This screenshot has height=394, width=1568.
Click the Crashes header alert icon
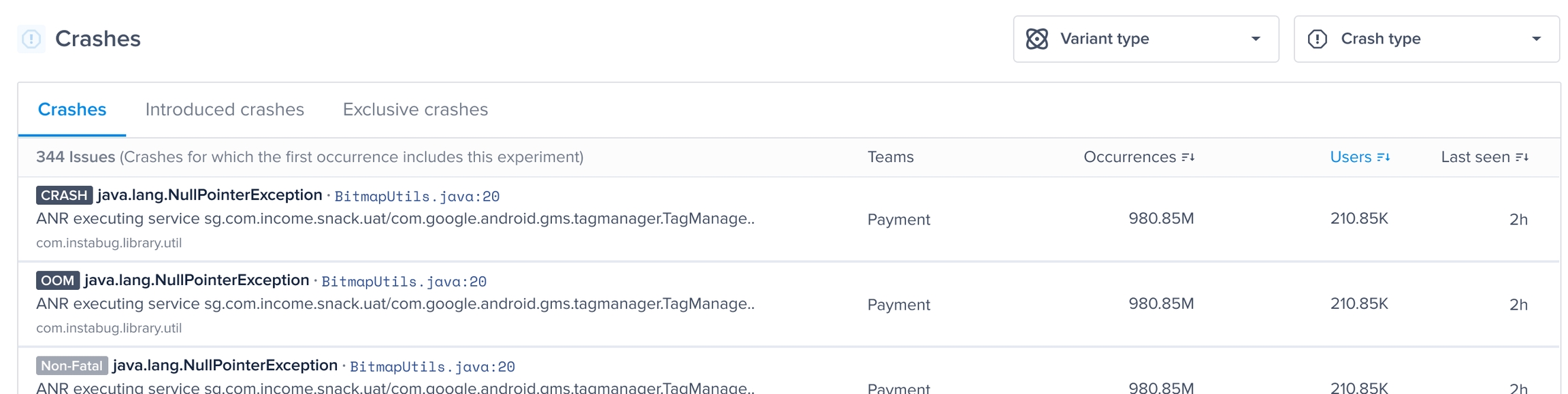point(31,39)
